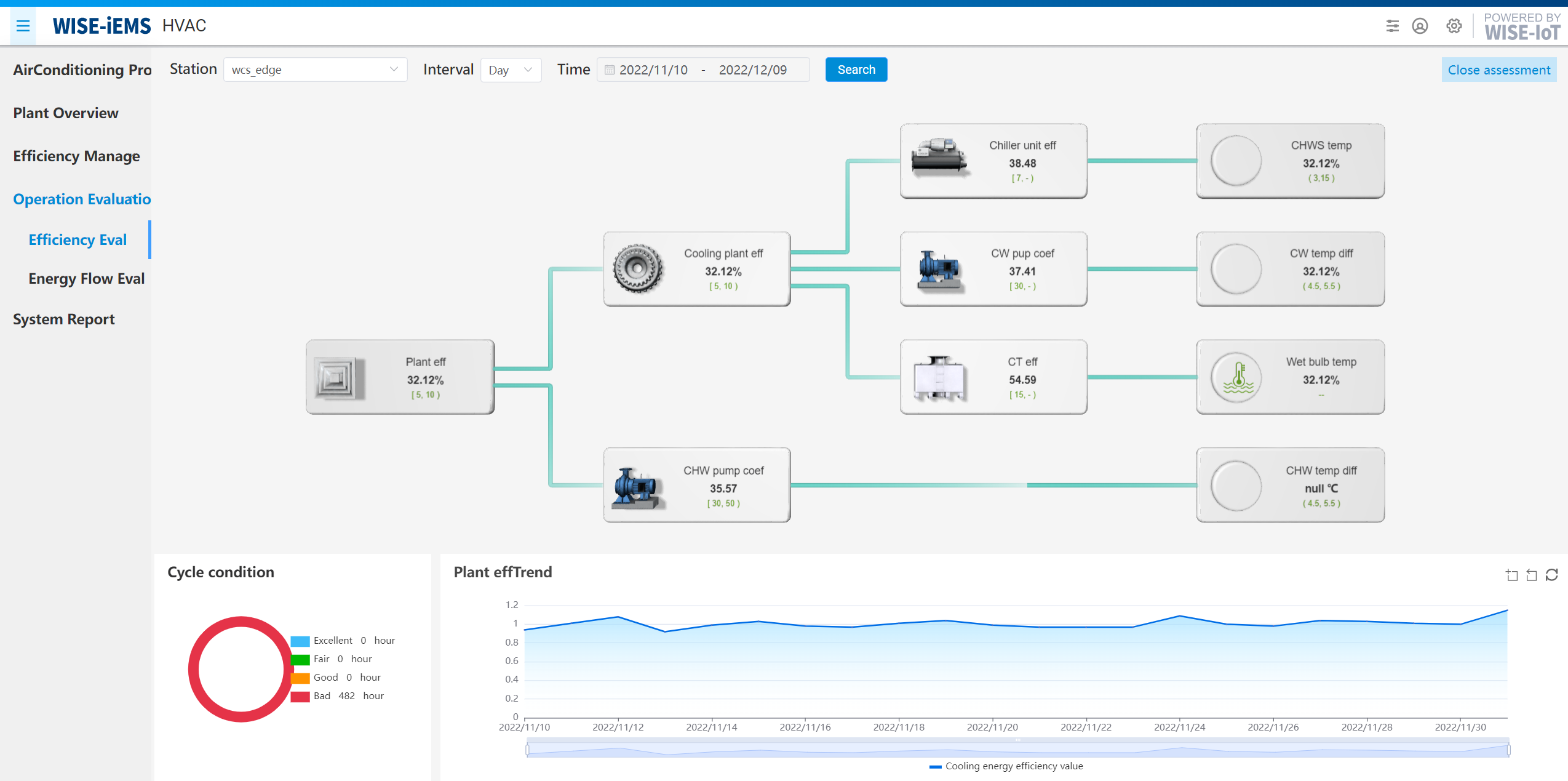Viewport: 1568px width, 781px height.
Task: Open System Report menu
Action: click(64, 319)
